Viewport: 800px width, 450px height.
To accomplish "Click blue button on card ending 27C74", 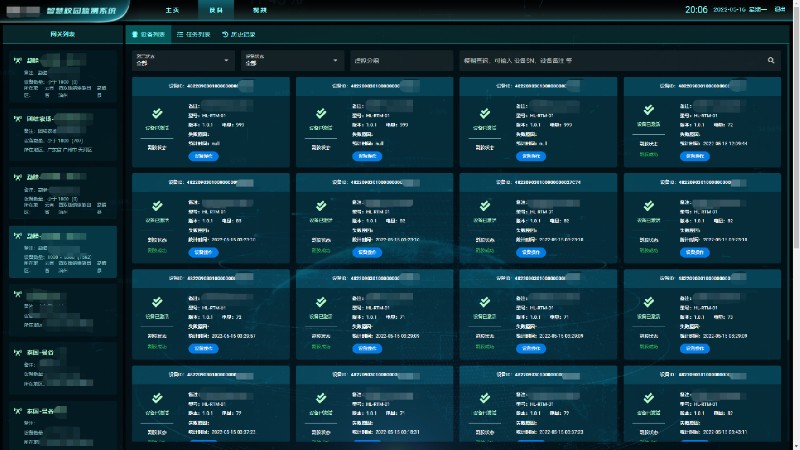I will (x=531, y=253).
